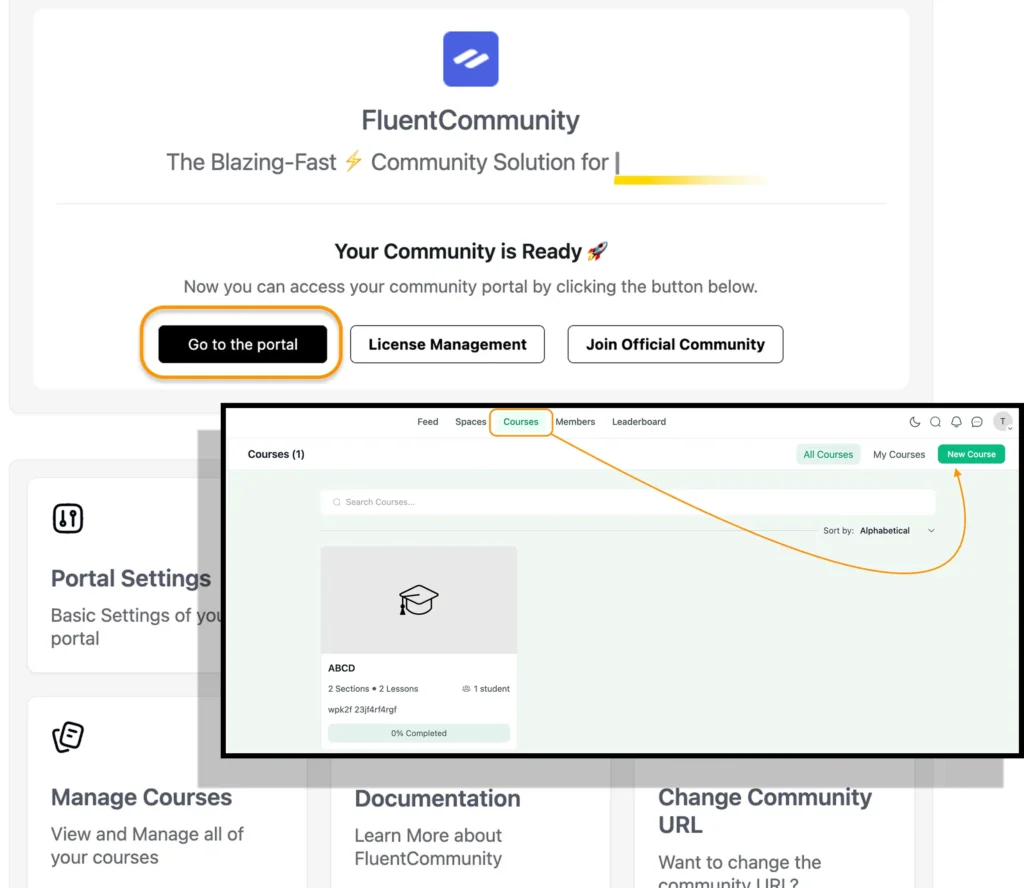1024x888 pixels.
Task: Open user avatar T menu
Action: pos(1002,422)
